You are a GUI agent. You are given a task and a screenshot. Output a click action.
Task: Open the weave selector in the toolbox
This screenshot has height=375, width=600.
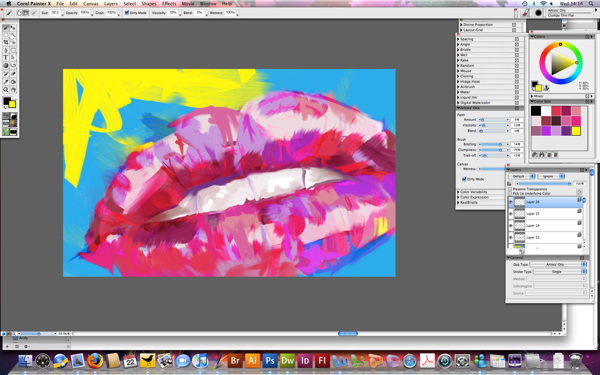point(13,124)
